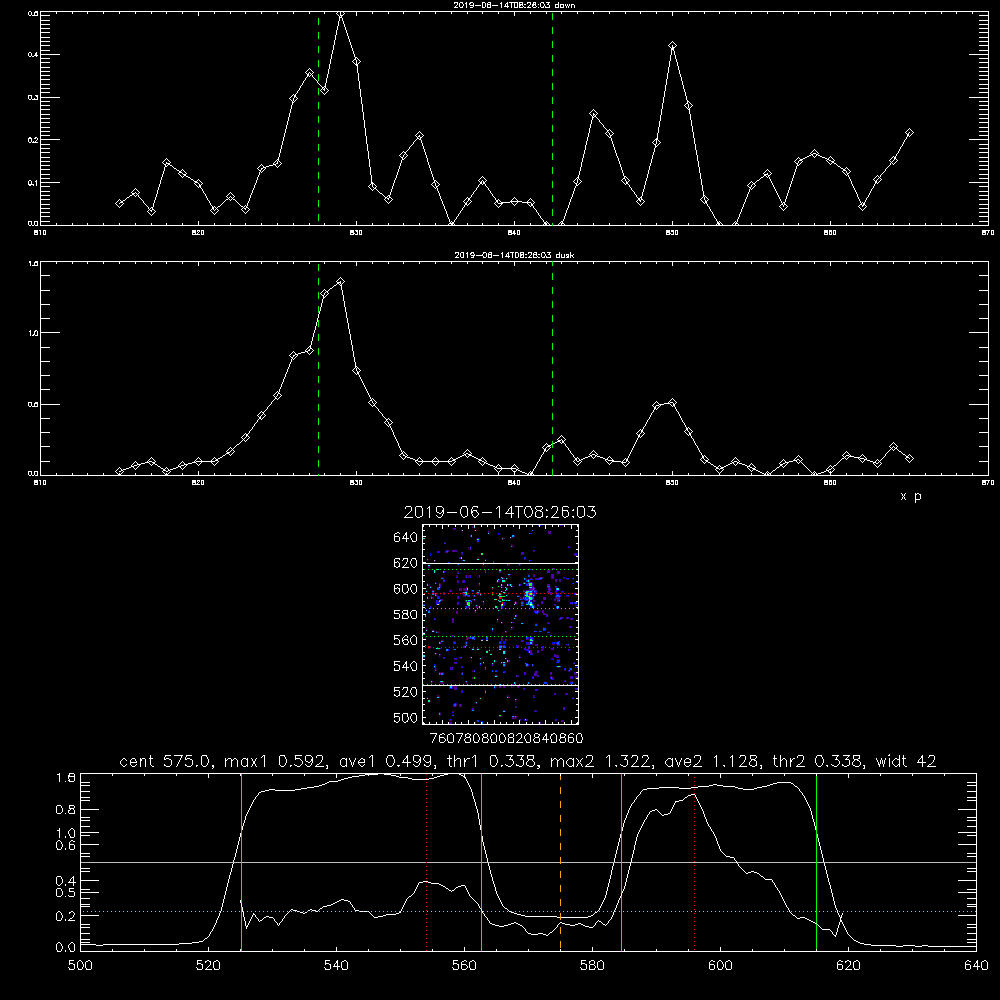Click the 500 tick label on bottom plot x-axis
Viewport: 1000px width, 1000px height.
click(x=80, y=966)
